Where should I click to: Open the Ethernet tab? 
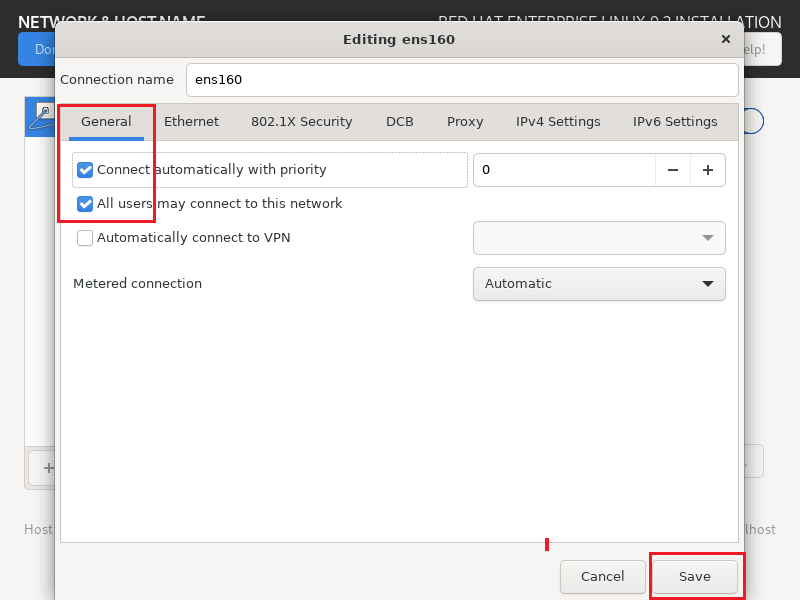click(x=191, y=122)
